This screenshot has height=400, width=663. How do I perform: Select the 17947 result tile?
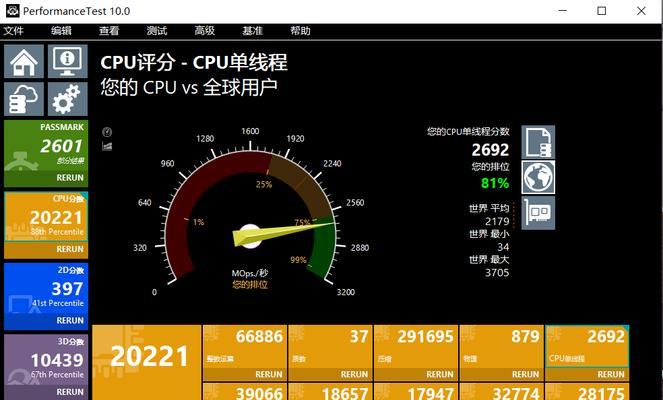(416, 392)
